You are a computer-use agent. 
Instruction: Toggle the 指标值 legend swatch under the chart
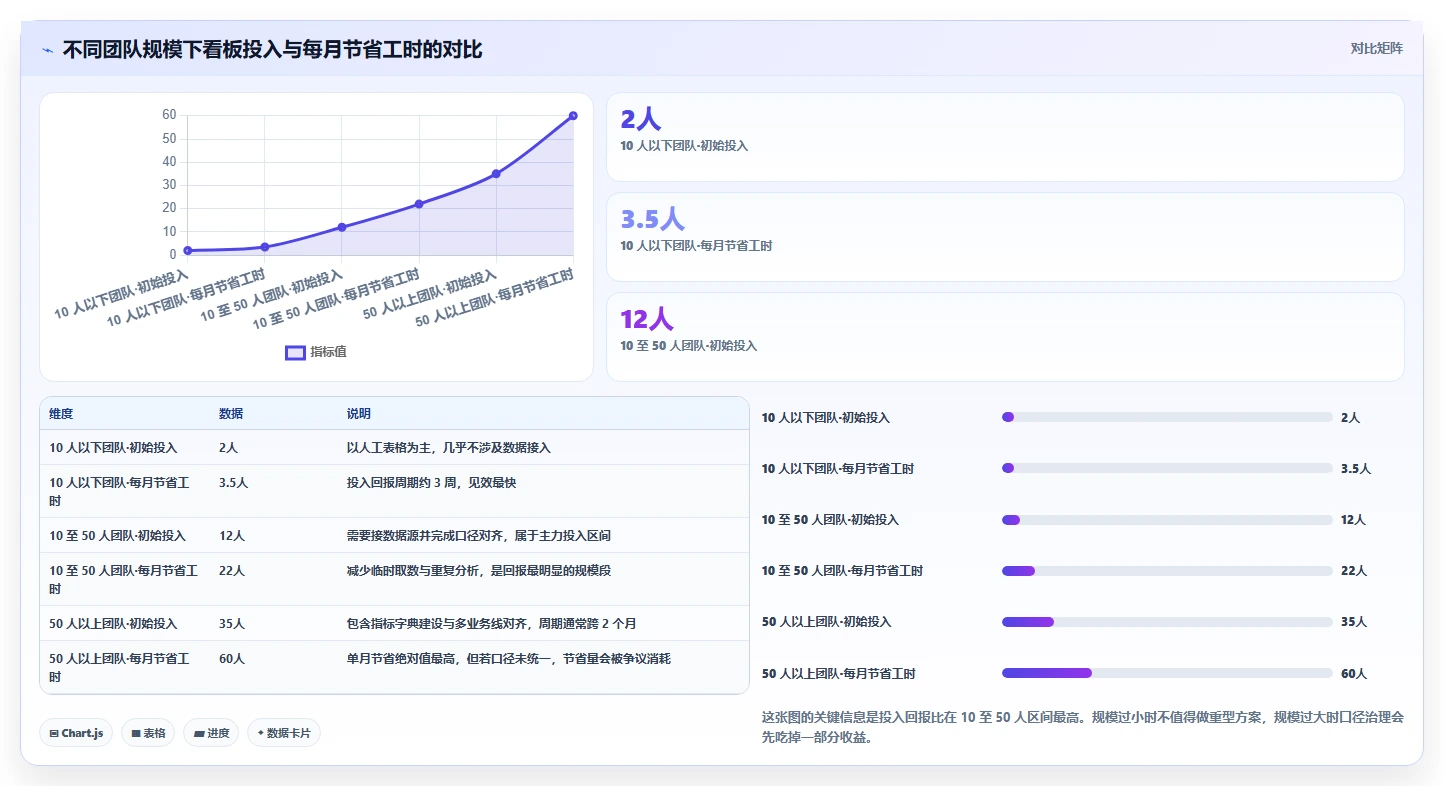295,352
